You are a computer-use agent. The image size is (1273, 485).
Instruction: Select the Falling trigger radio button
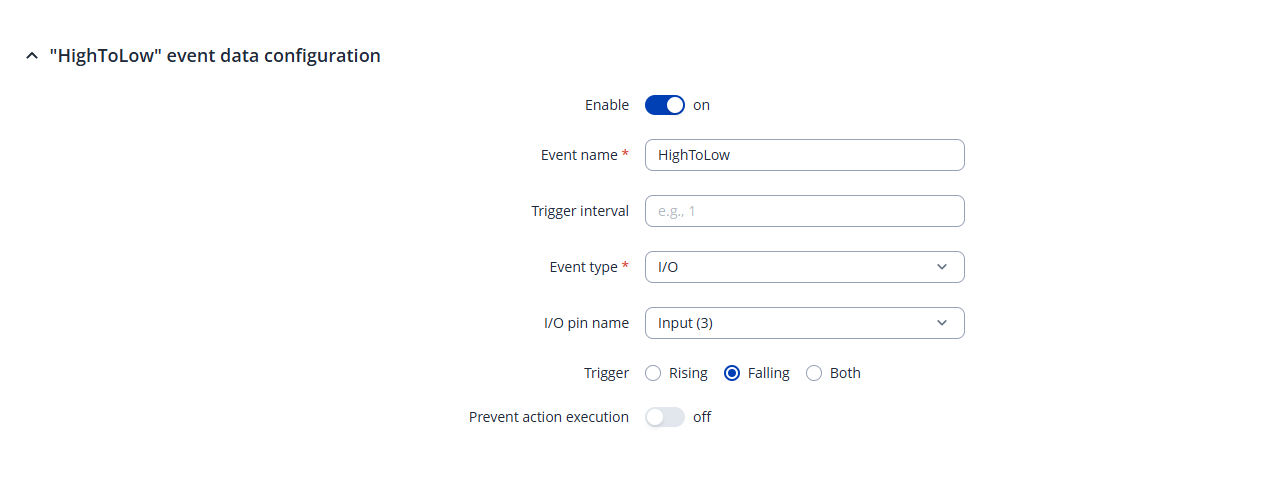[732, 373]
